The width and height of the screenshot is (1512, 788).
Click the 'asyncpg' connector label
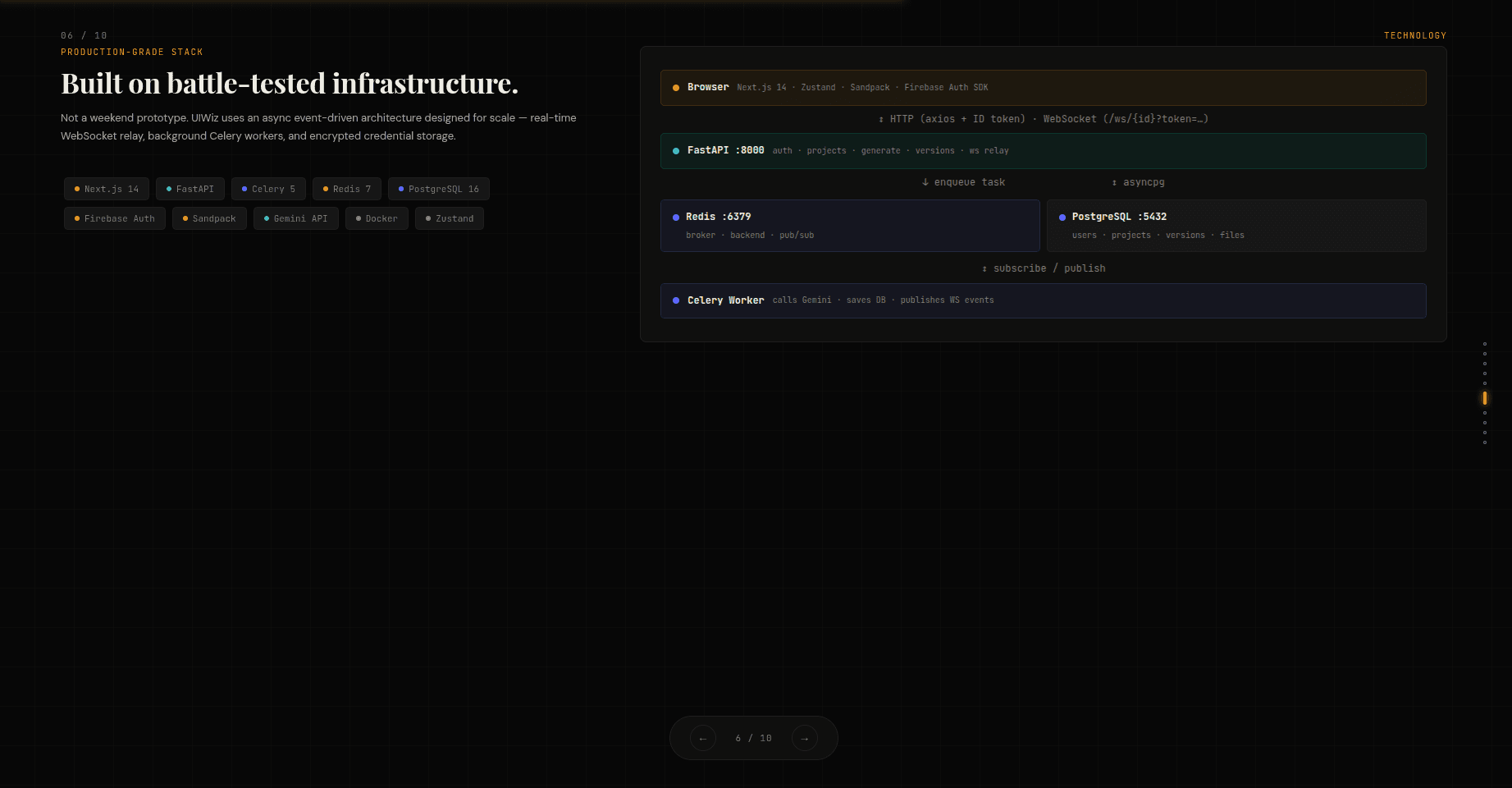coord(1138,182)
